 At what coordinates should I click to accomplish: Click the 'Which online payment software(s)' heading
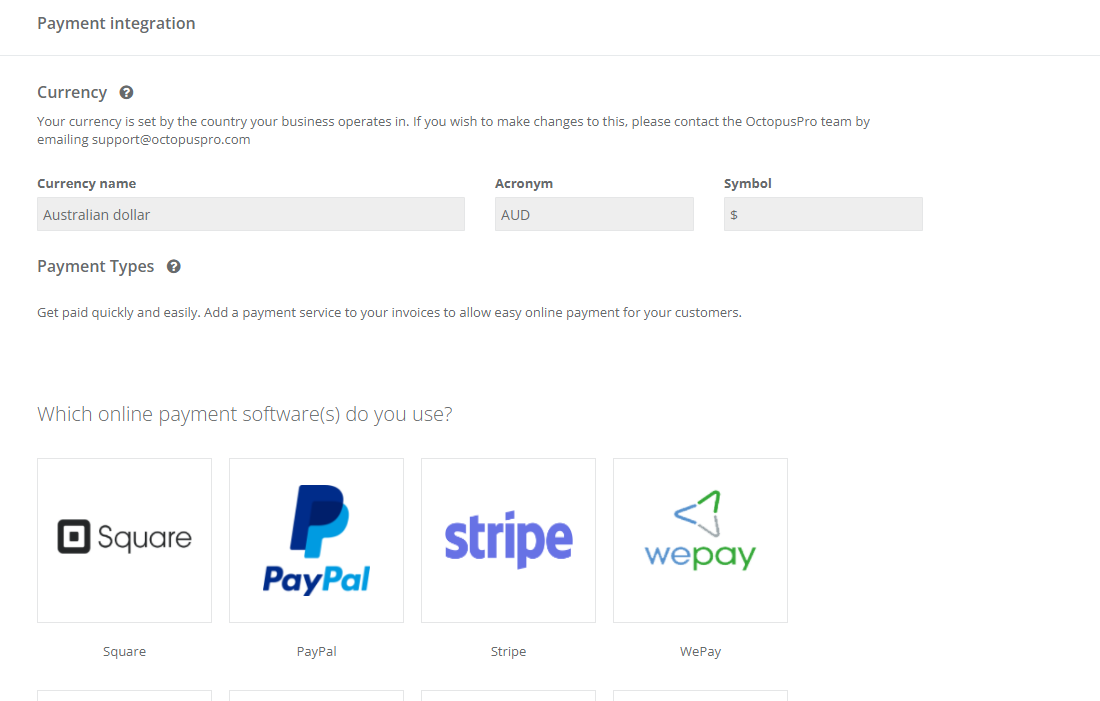pyautogui.click(x=245, y=414)
